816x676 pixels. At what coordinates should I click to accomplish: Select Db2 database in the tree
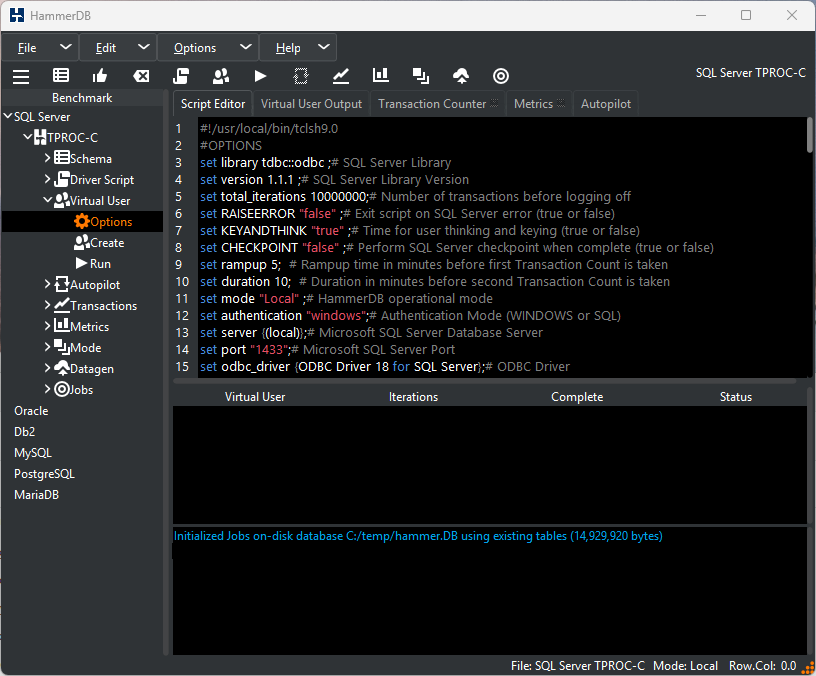(x=24, y=431)
